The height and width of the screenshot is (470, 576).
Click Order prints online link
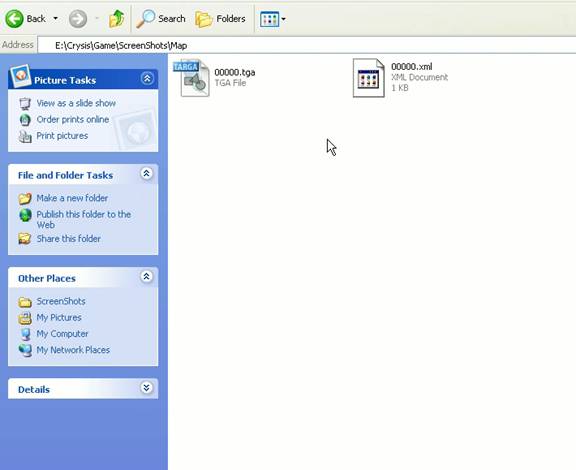point(73,119)
